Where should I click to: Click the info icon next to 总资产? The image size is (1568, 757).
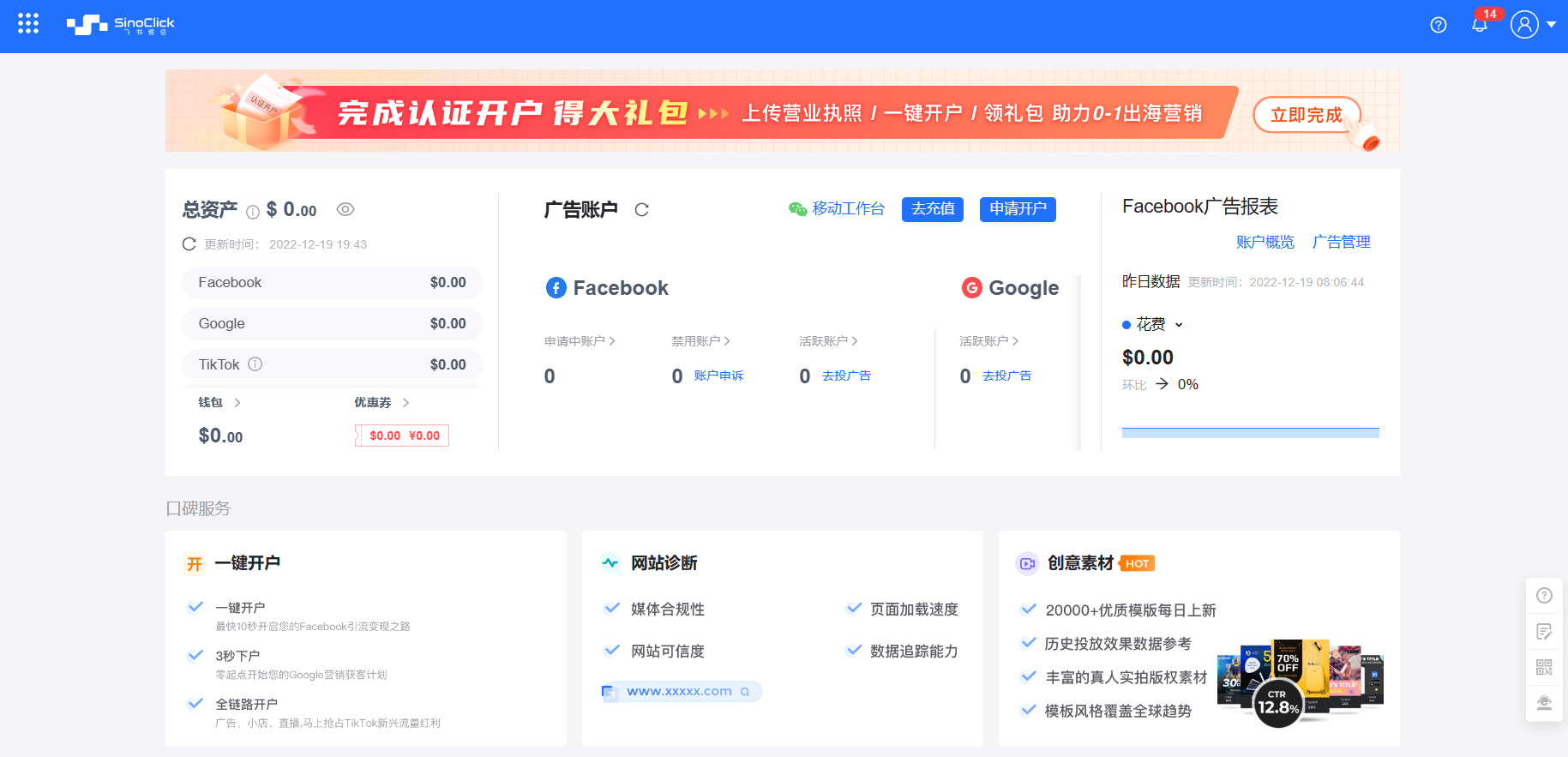point(253,212)
